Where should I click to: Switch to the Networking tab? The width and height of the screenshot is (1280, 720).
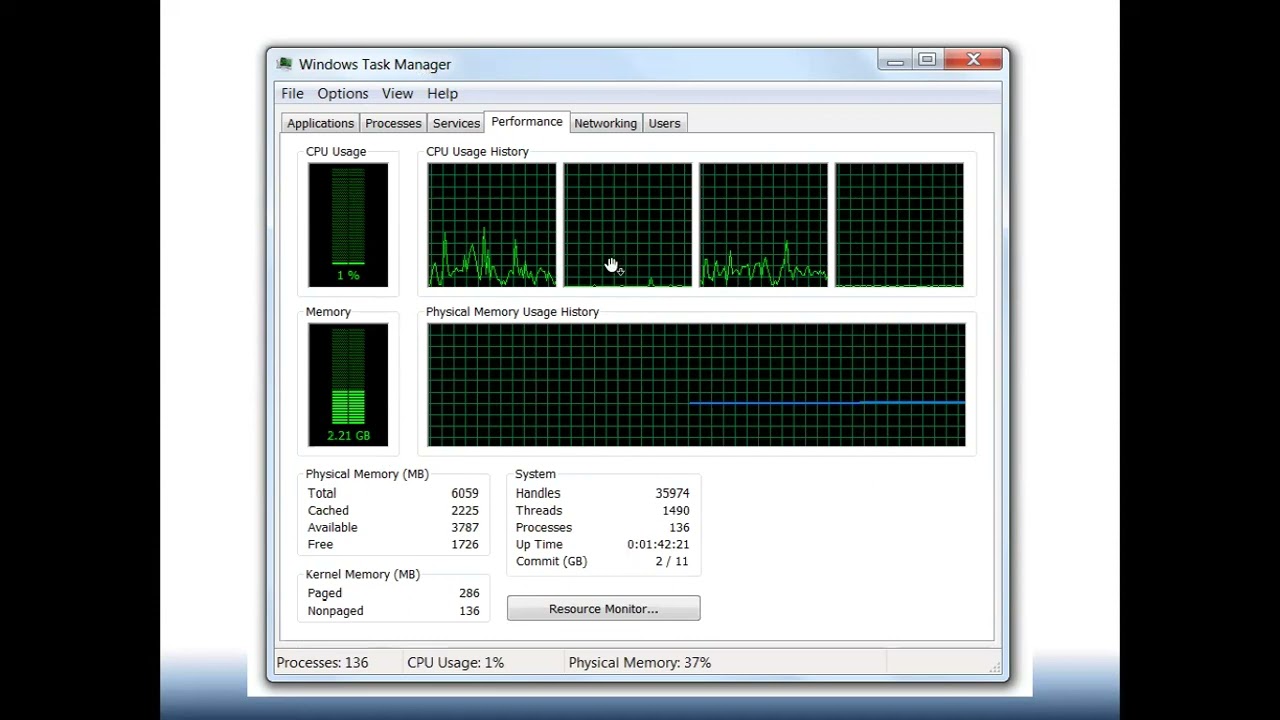click(605, 123)
